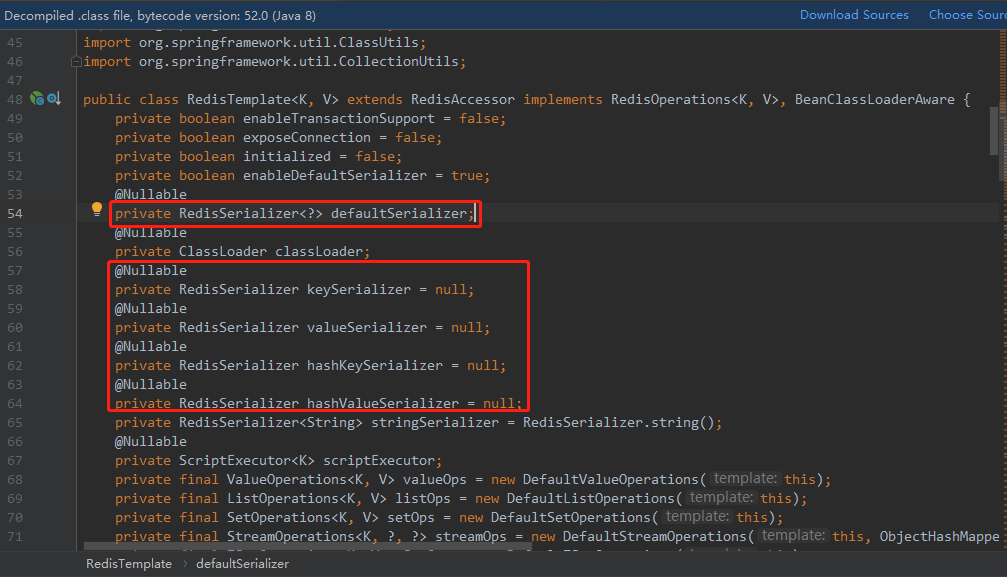1007x577 pixels.
Task: Click the Download Sources link
Action: click(x=854, y=15)
